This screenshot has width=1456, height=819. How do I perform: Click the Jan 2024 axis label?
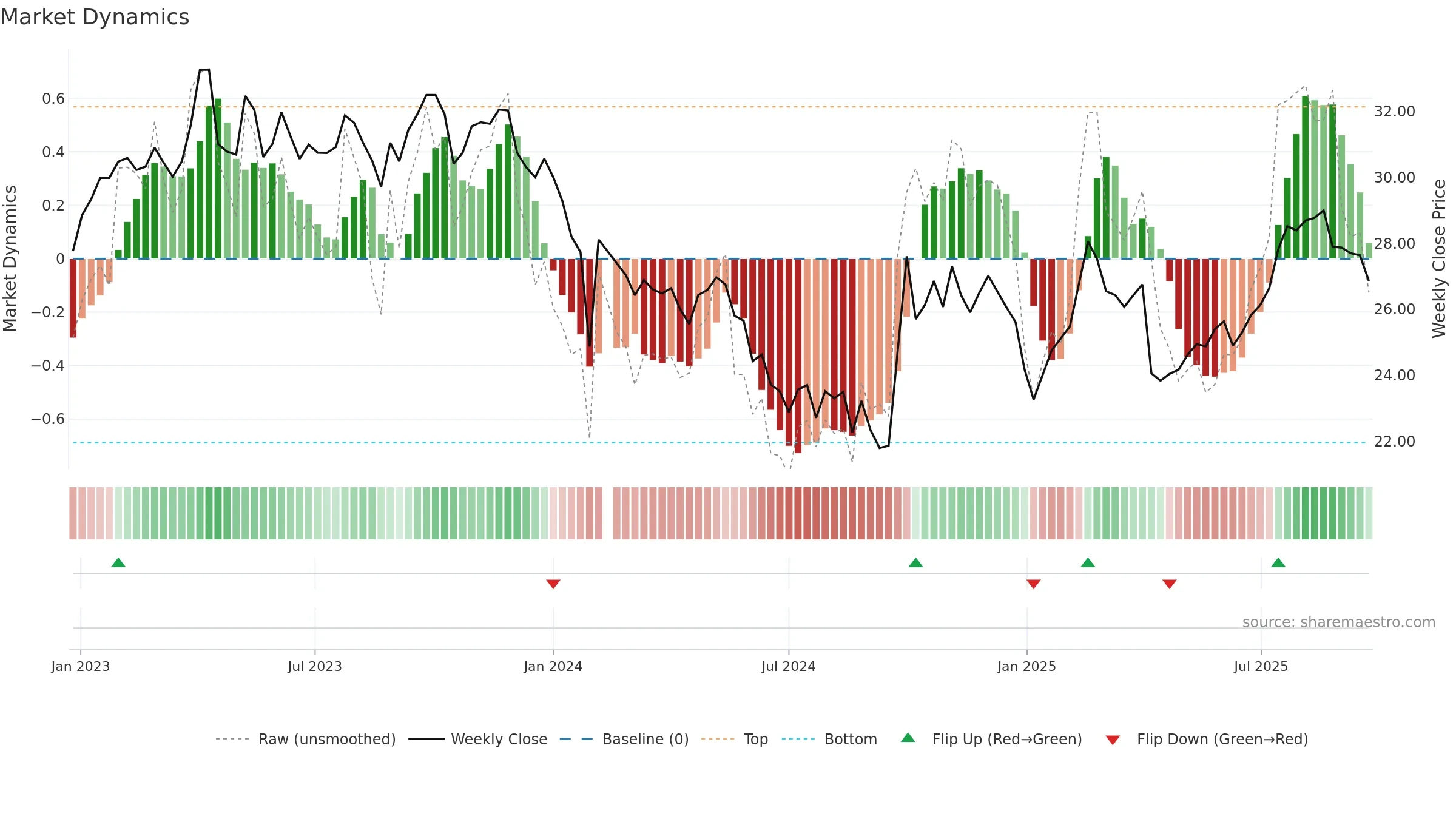coord(553,666)
